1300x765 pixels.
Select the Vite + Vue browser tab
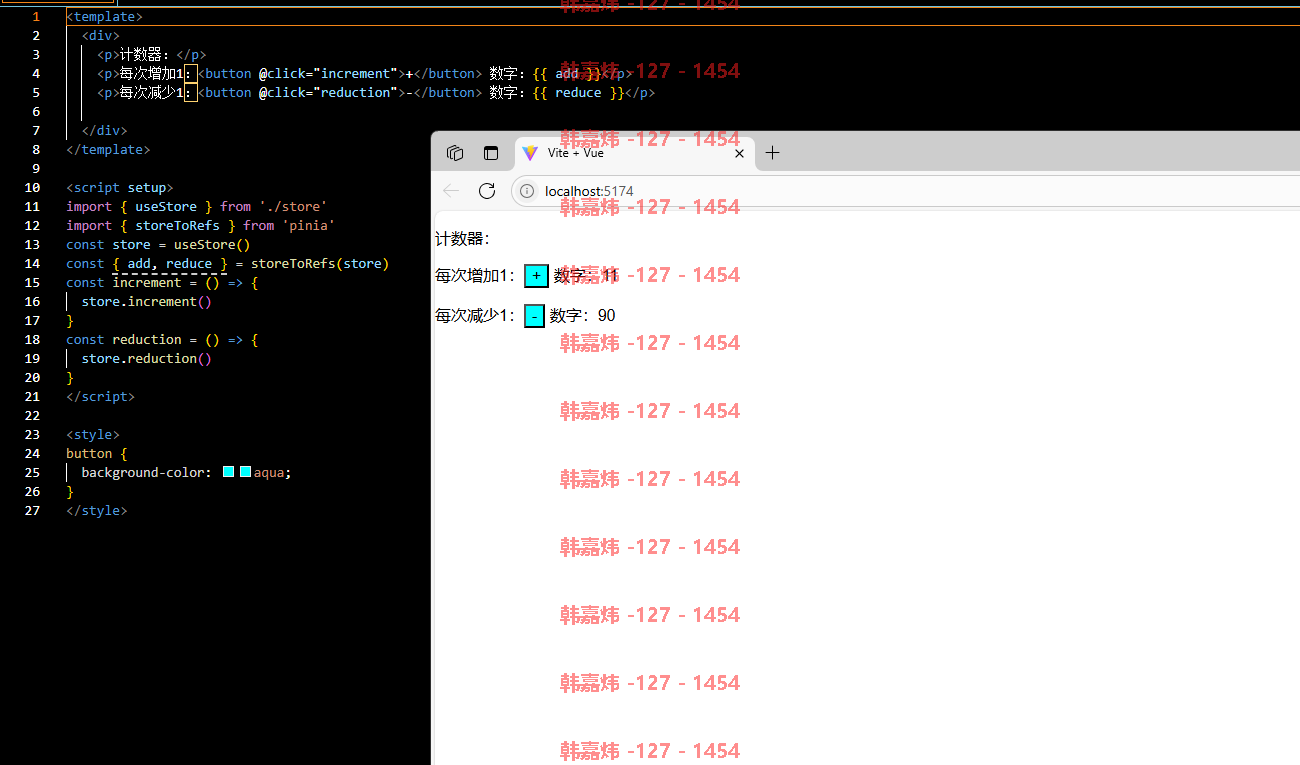(635, 153)
